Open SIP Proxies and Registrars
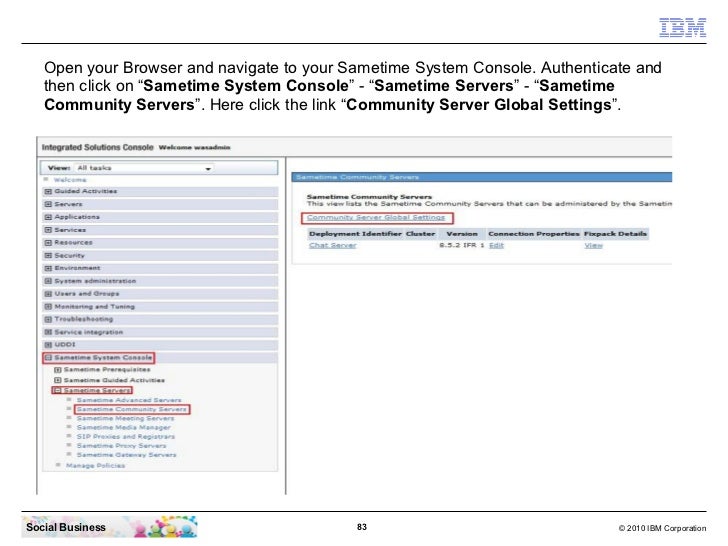Image resolution: width=728 pixels, height=546 pixels. (126, 436)
